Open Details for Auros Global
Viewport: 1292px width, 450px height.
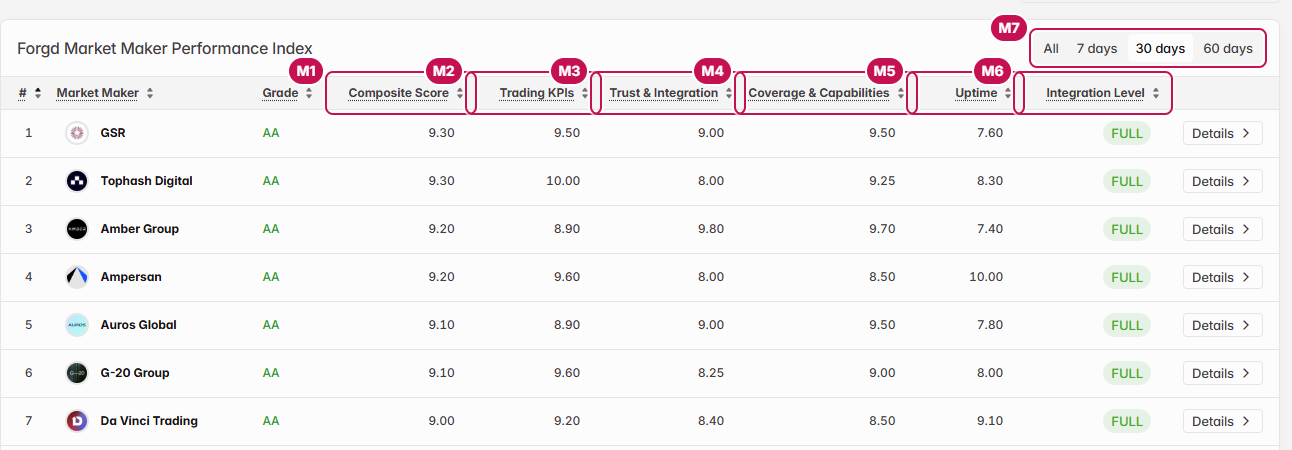[x=1222, y=325]
